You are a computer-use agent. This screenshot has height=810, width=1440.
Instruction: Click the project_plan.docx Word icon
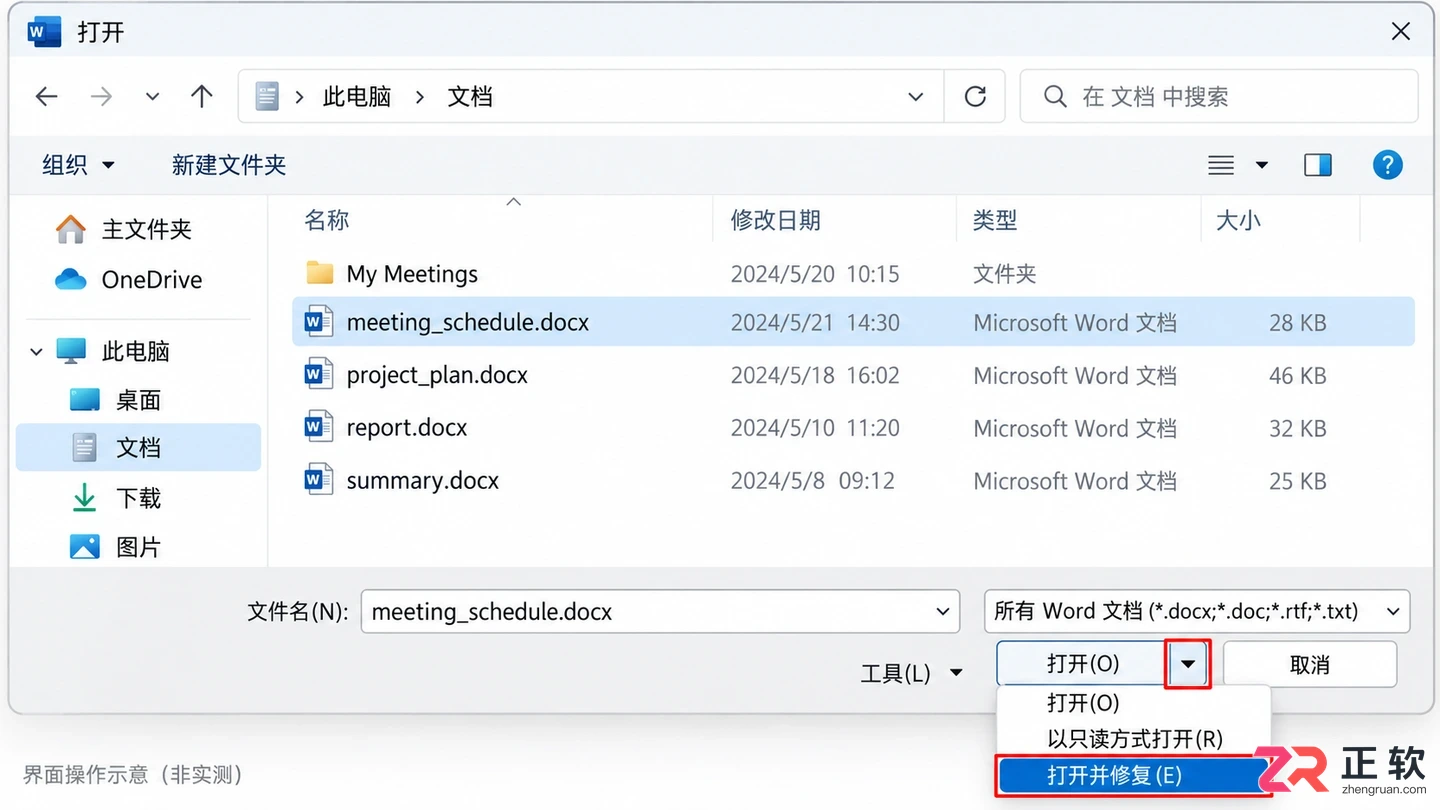coord(319,375)
